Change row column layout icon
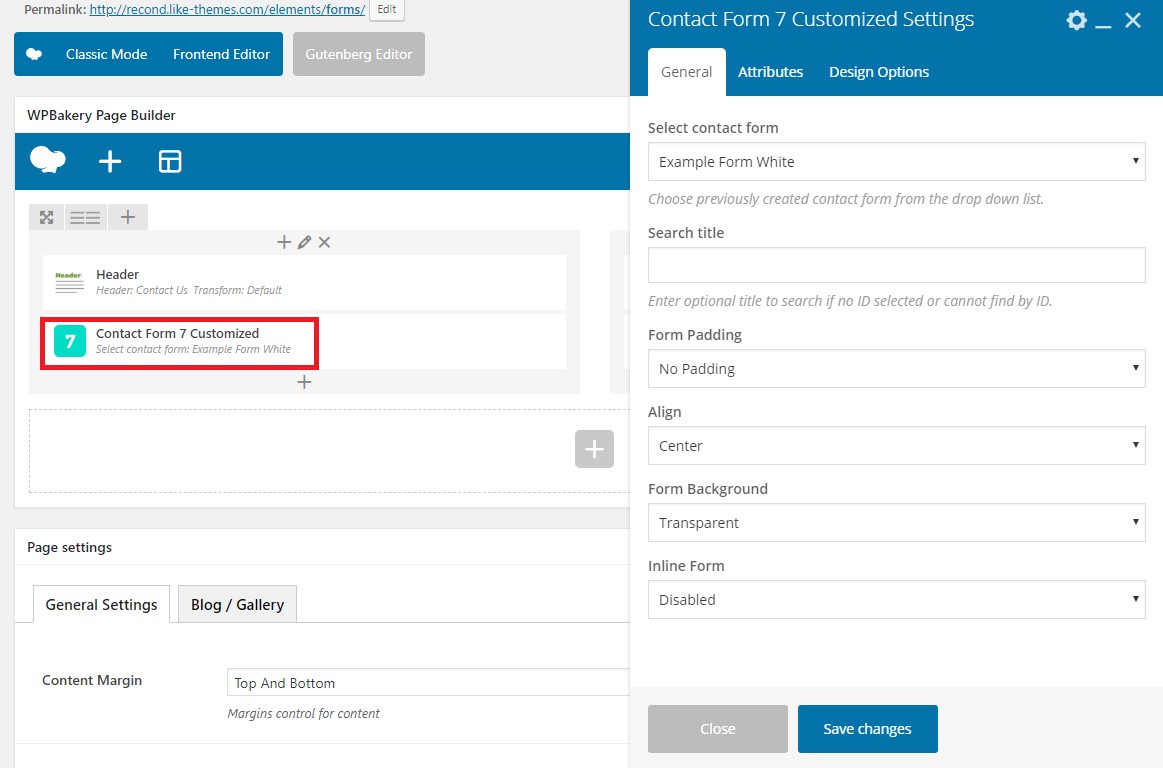 click(x=85, y=217)
